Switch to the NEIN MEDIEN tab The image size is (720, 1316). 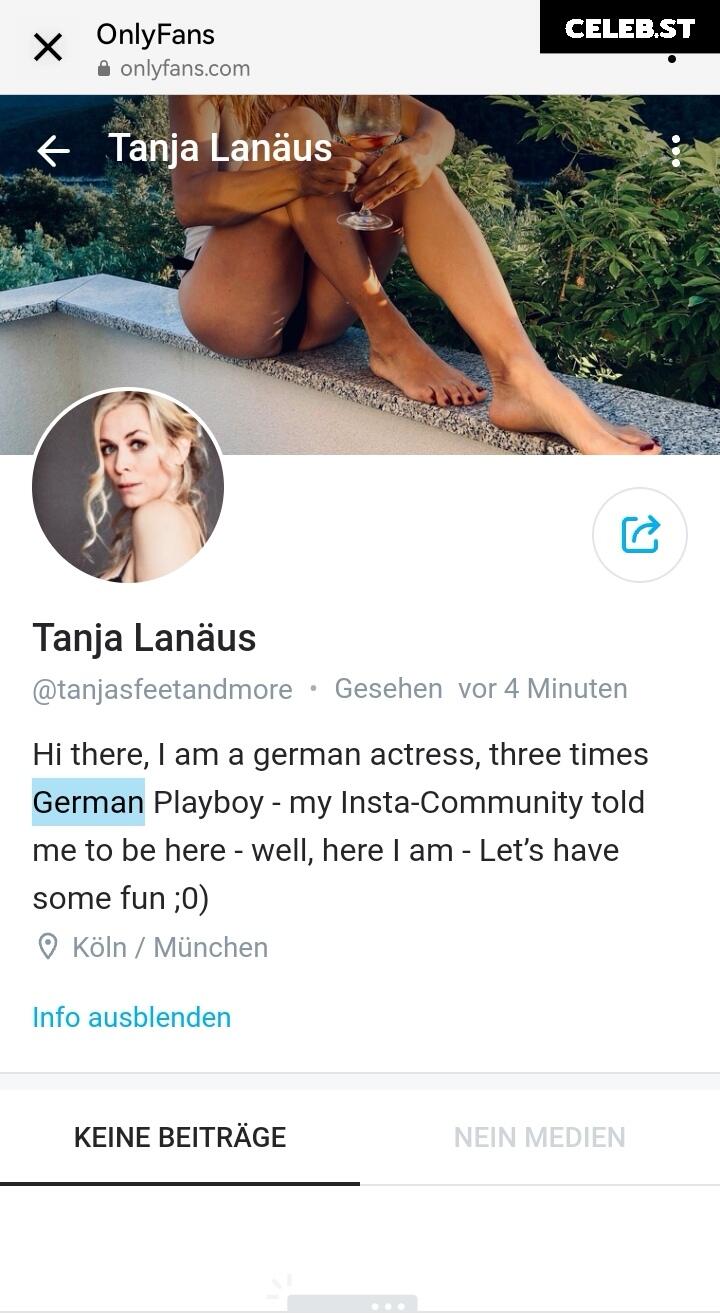(x=540, y=1137)
